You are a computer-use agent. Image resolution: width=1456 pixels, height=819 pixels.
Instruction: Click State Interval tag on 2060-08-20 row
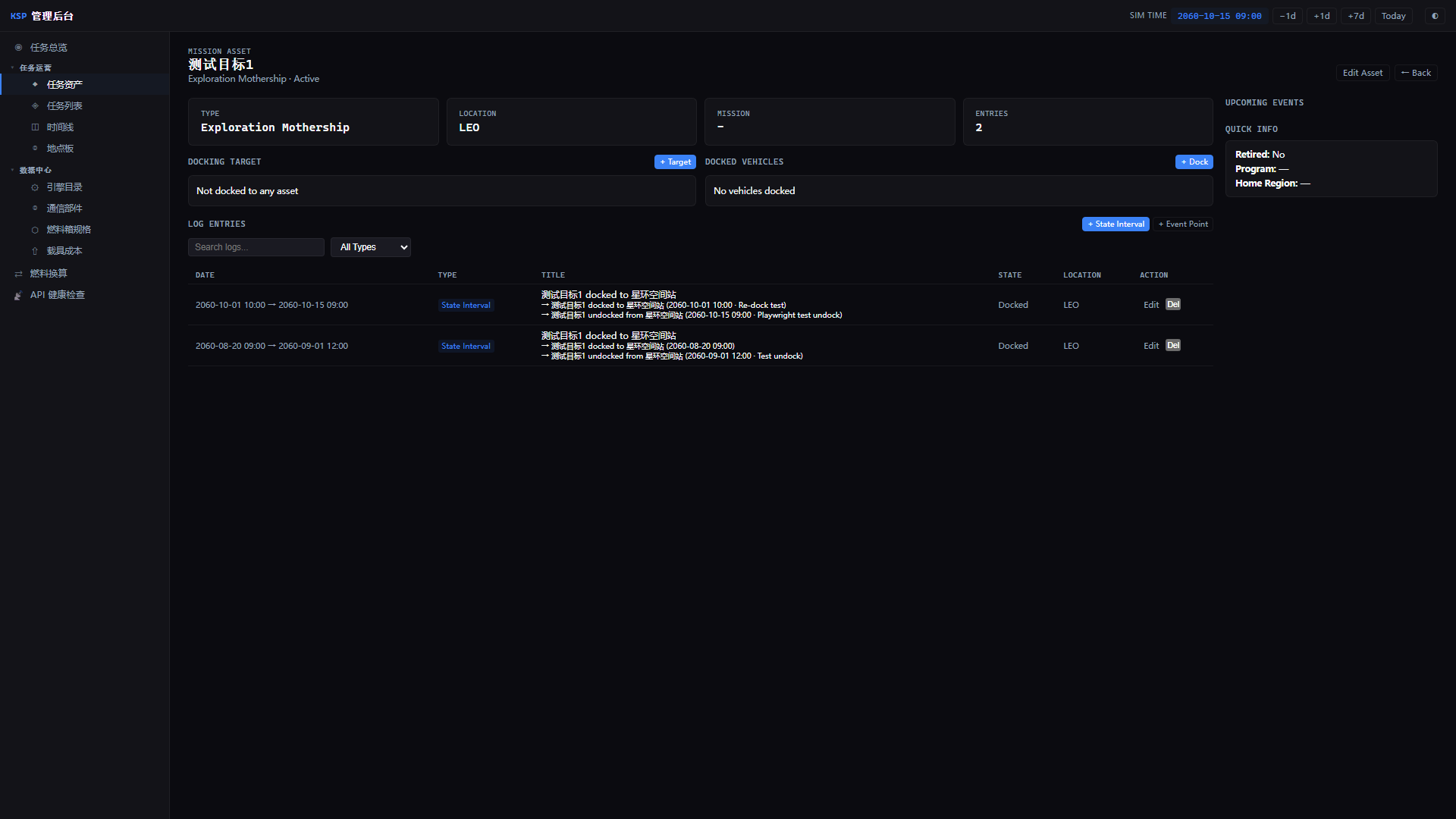[466, 347]
